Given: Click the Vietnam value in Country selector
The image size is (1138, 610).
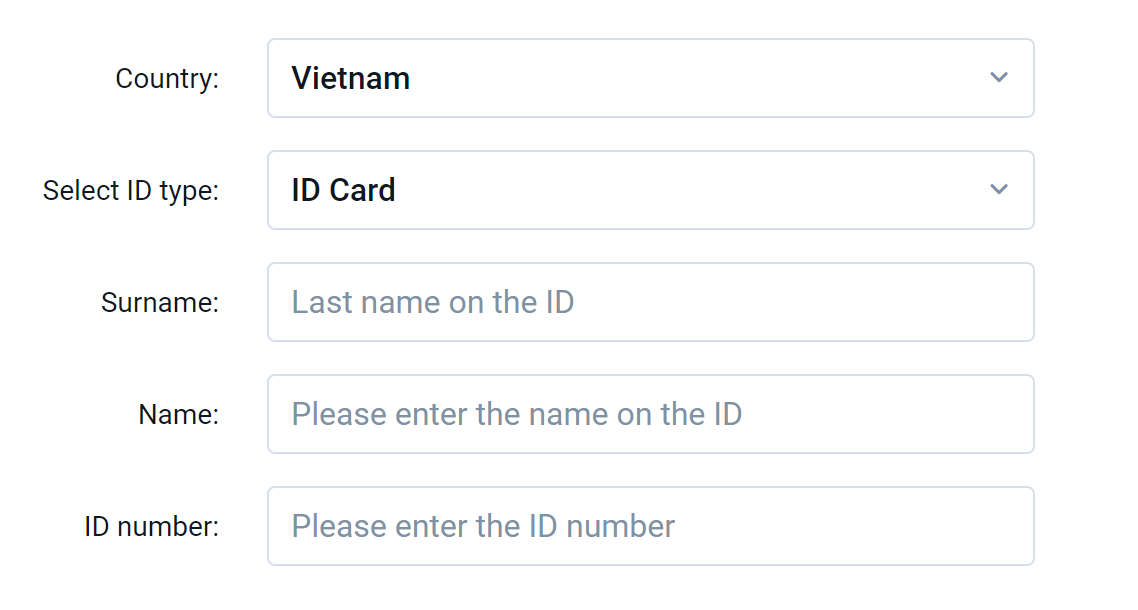Looking at the screenshot, I should [350, 78].
